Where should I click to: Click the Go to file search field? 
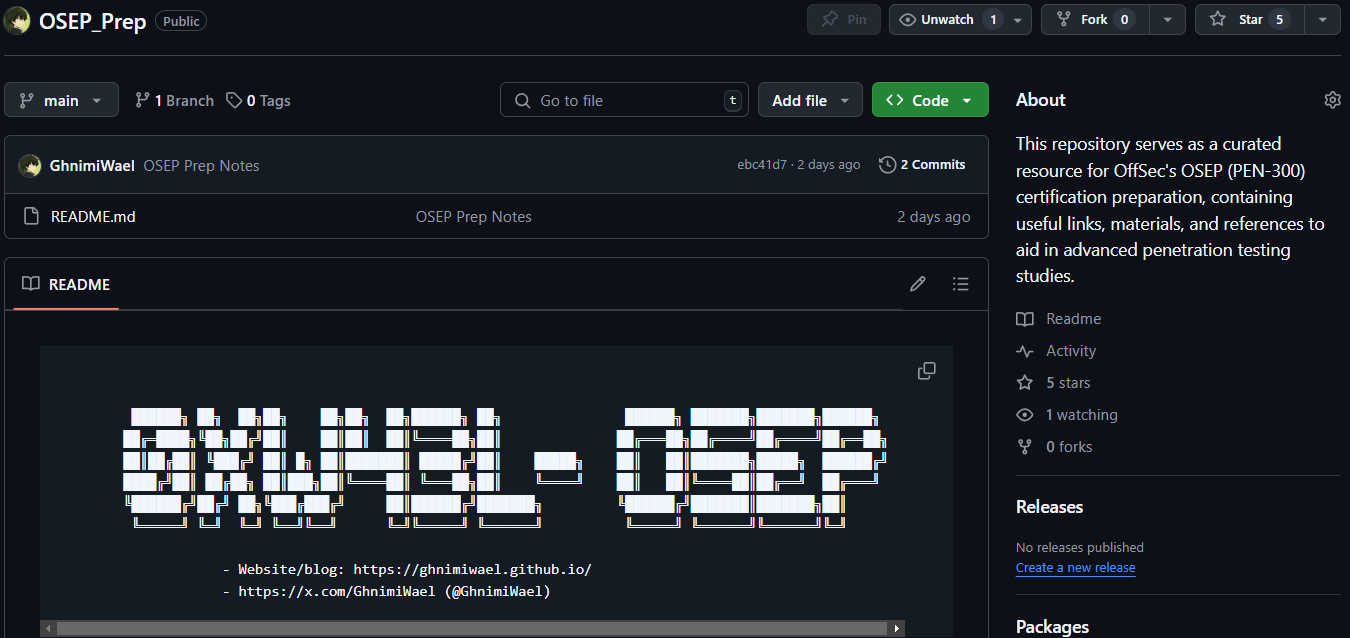pos(625,100)
